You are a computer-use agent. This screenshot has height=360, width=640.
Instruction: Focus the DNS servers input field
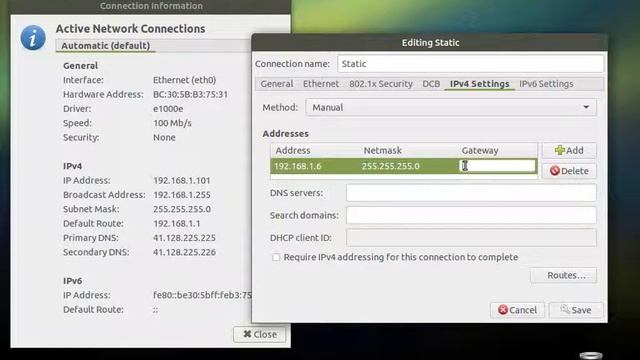[x=471, y=193]
